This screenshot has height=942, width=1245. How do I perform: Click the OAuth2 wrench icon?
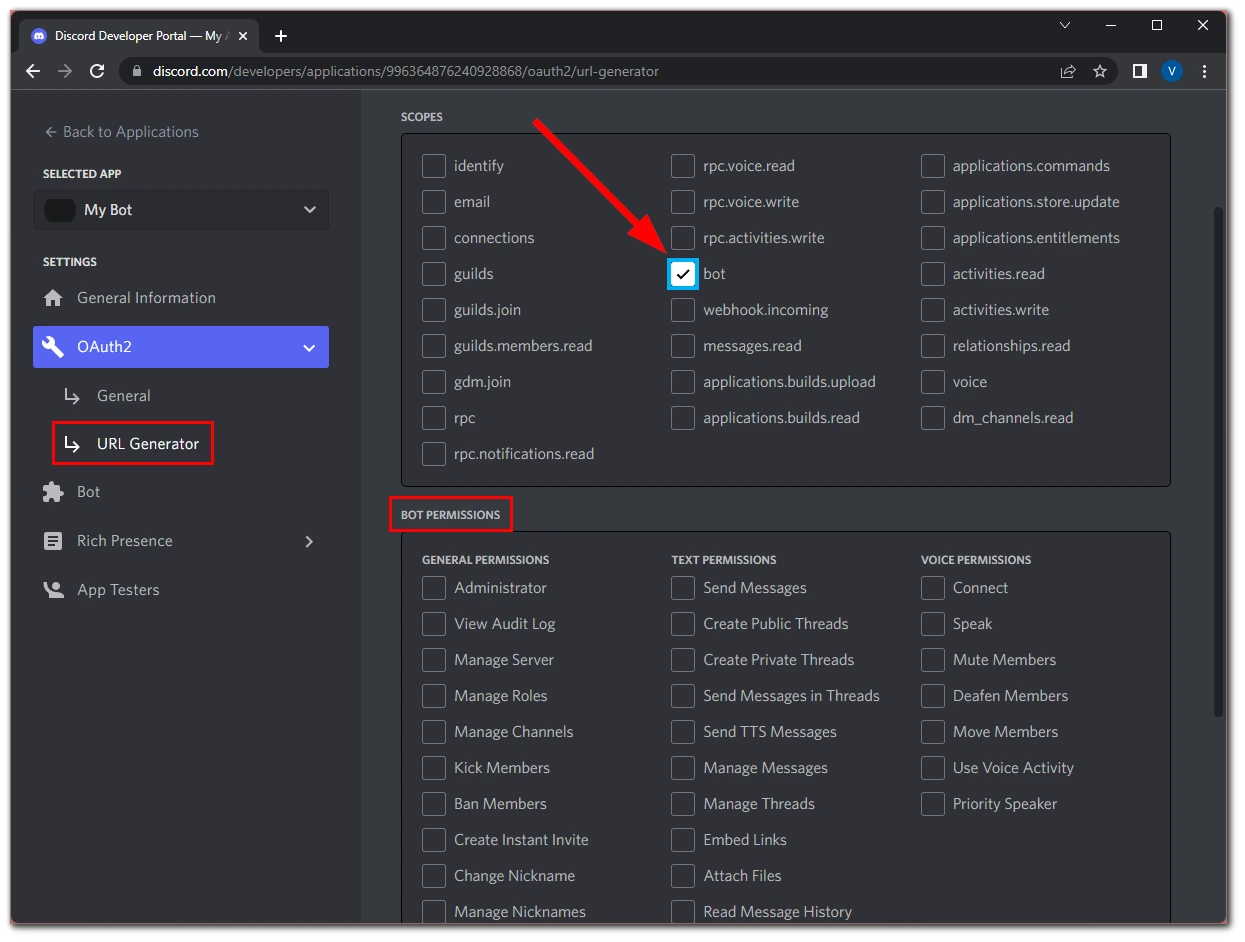point(53,347)
